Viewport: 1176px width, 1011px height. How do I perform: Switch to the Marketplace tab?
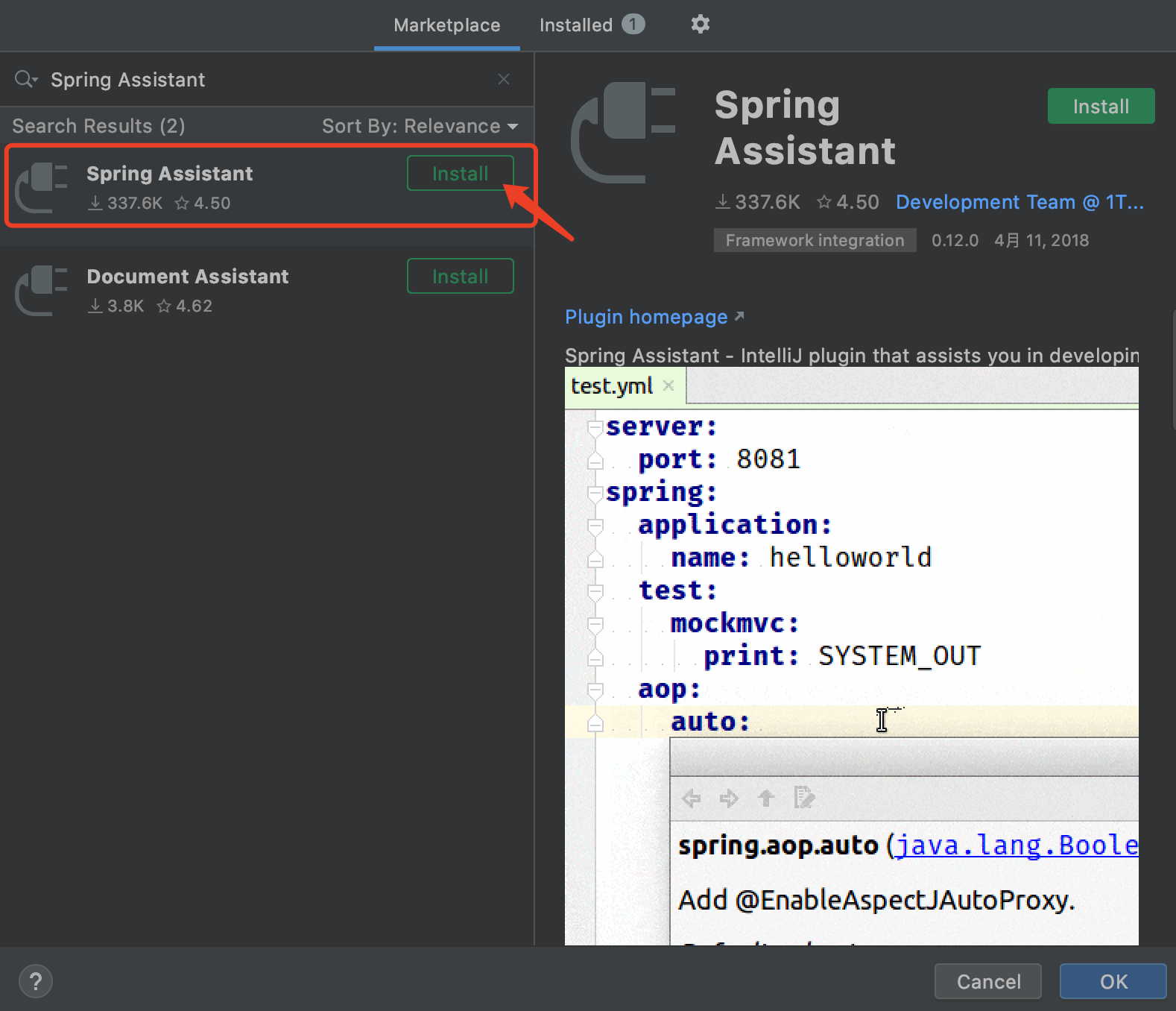point(446,25)
